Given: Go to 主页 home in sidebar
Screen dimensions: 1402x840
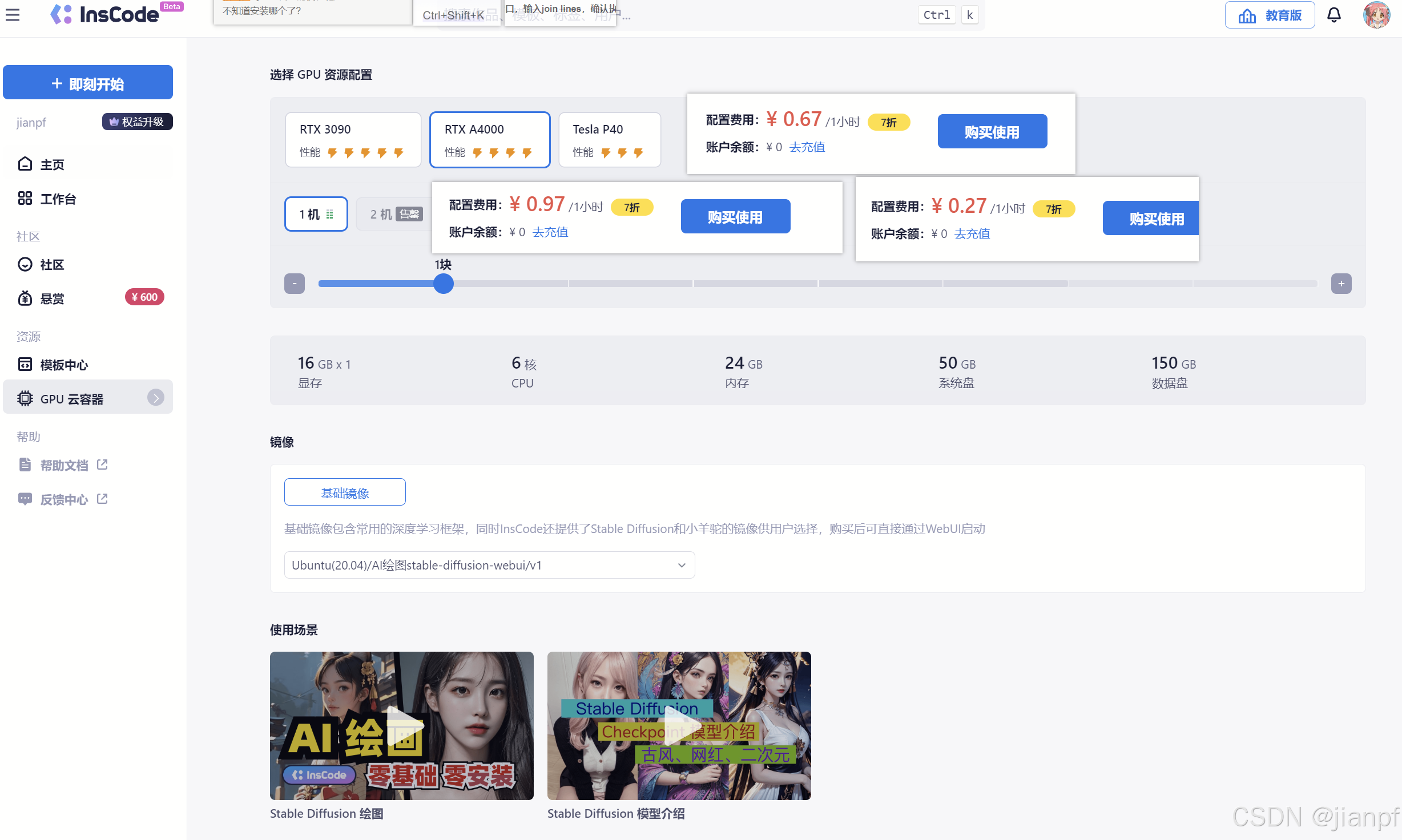Looking at the screenshot, I should tap(51, 164).
